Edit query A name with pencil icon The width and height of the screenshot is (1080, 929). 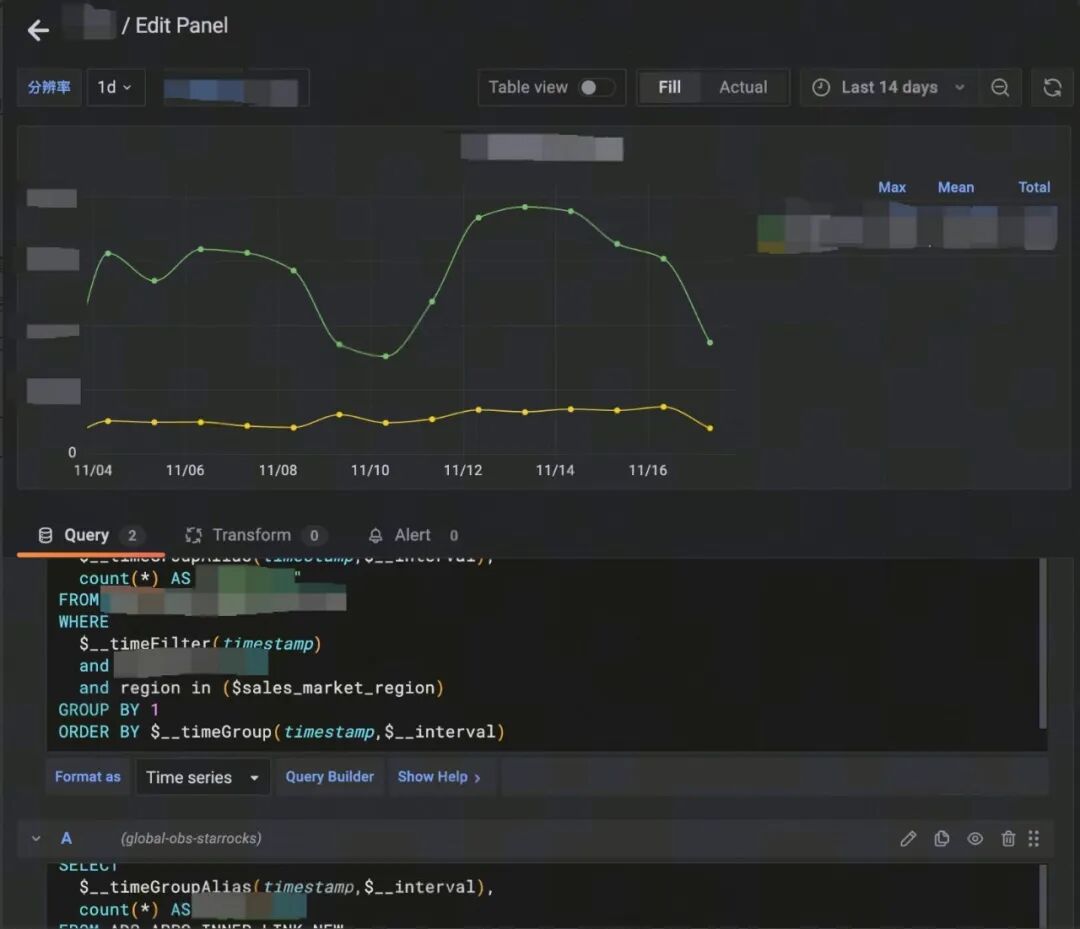click(x=908, y=838)
